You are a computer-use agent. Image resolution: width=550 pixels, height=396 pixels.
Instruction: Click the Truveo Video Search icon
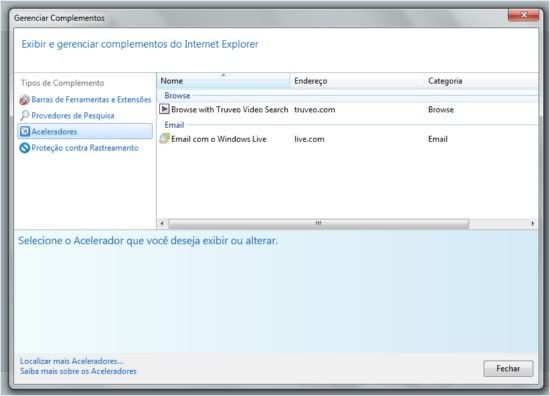click(164, 109)
